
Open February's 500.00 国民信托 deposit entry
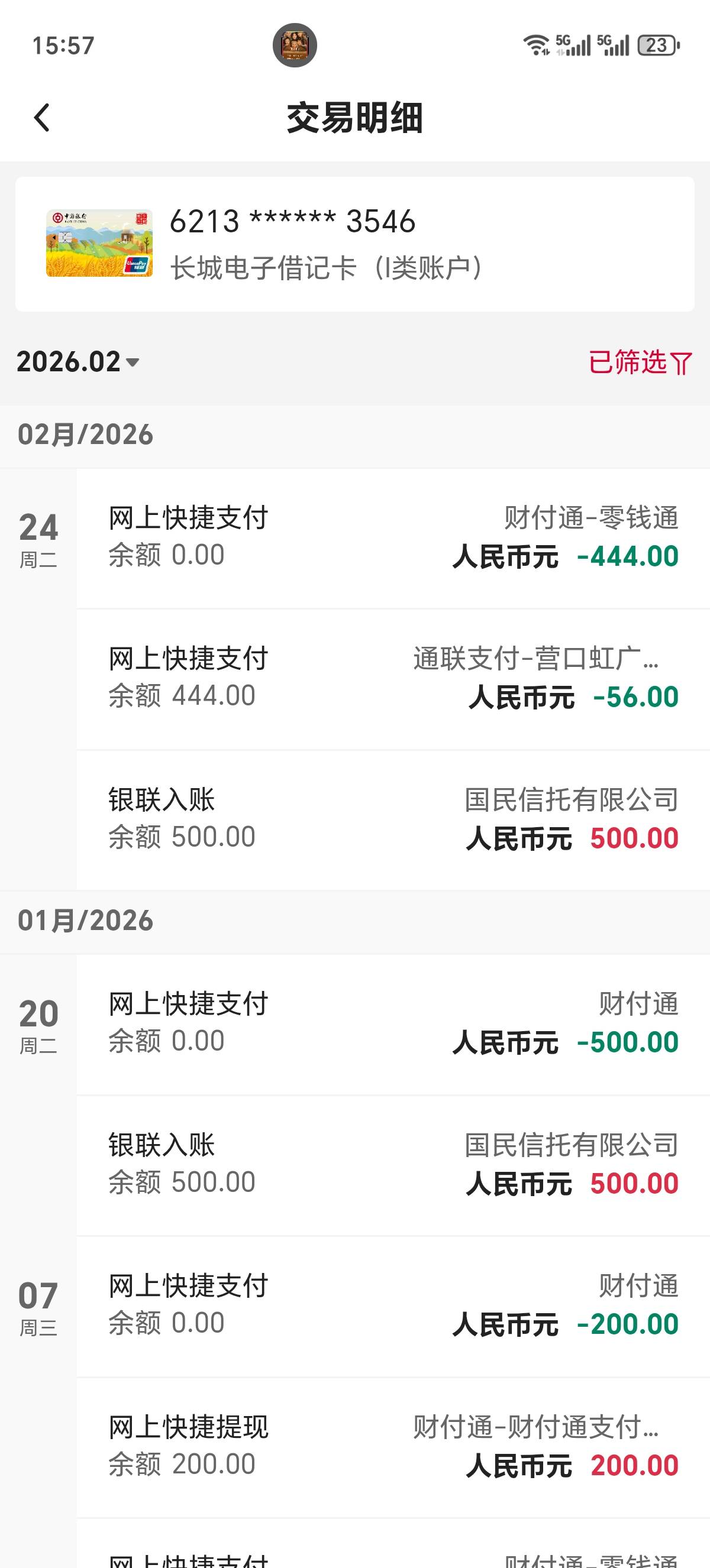(393, 819)
